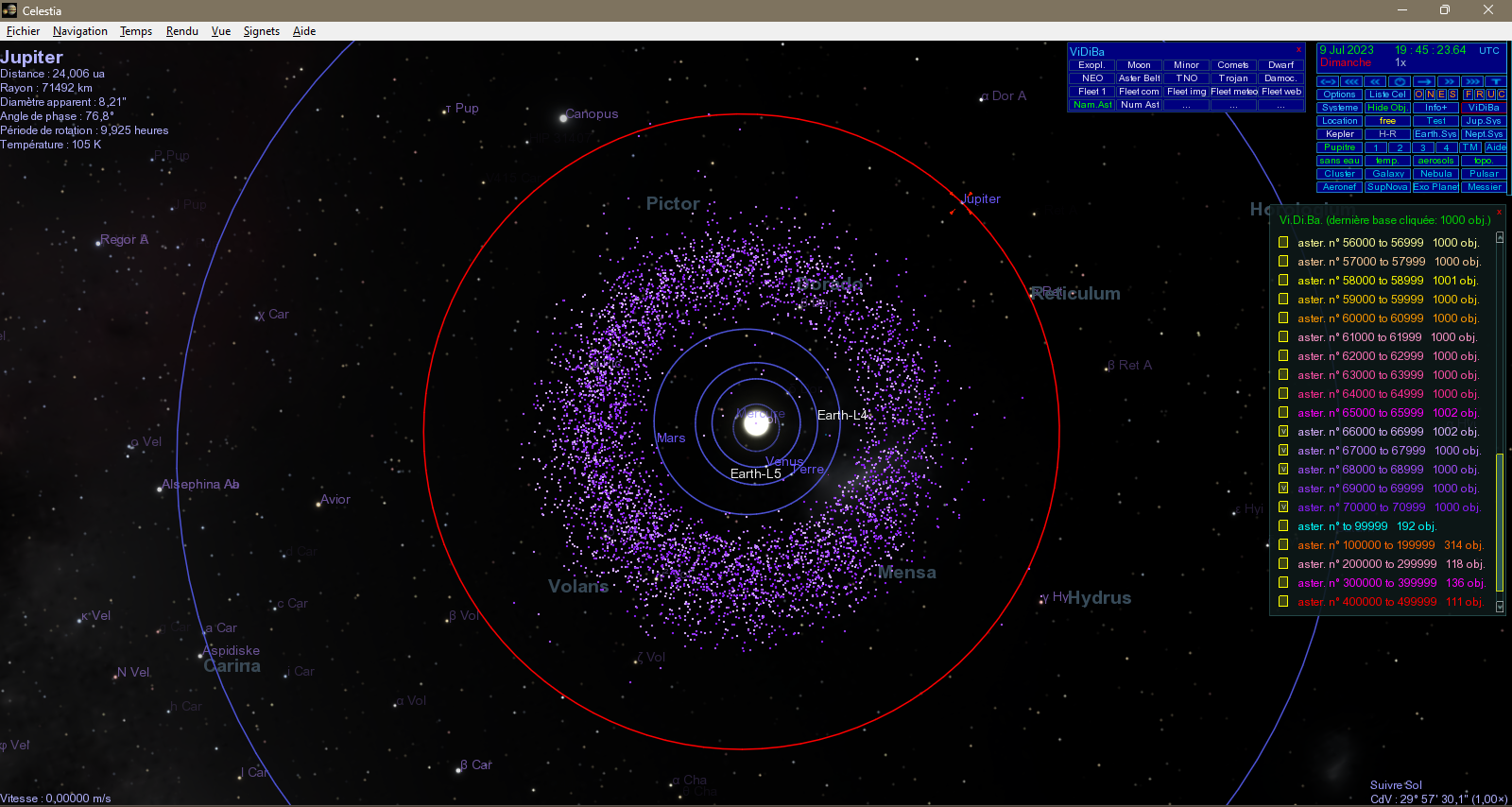Click the orange R letter button
Screen dimensions: 1512x807
(x=1480, y=94)
